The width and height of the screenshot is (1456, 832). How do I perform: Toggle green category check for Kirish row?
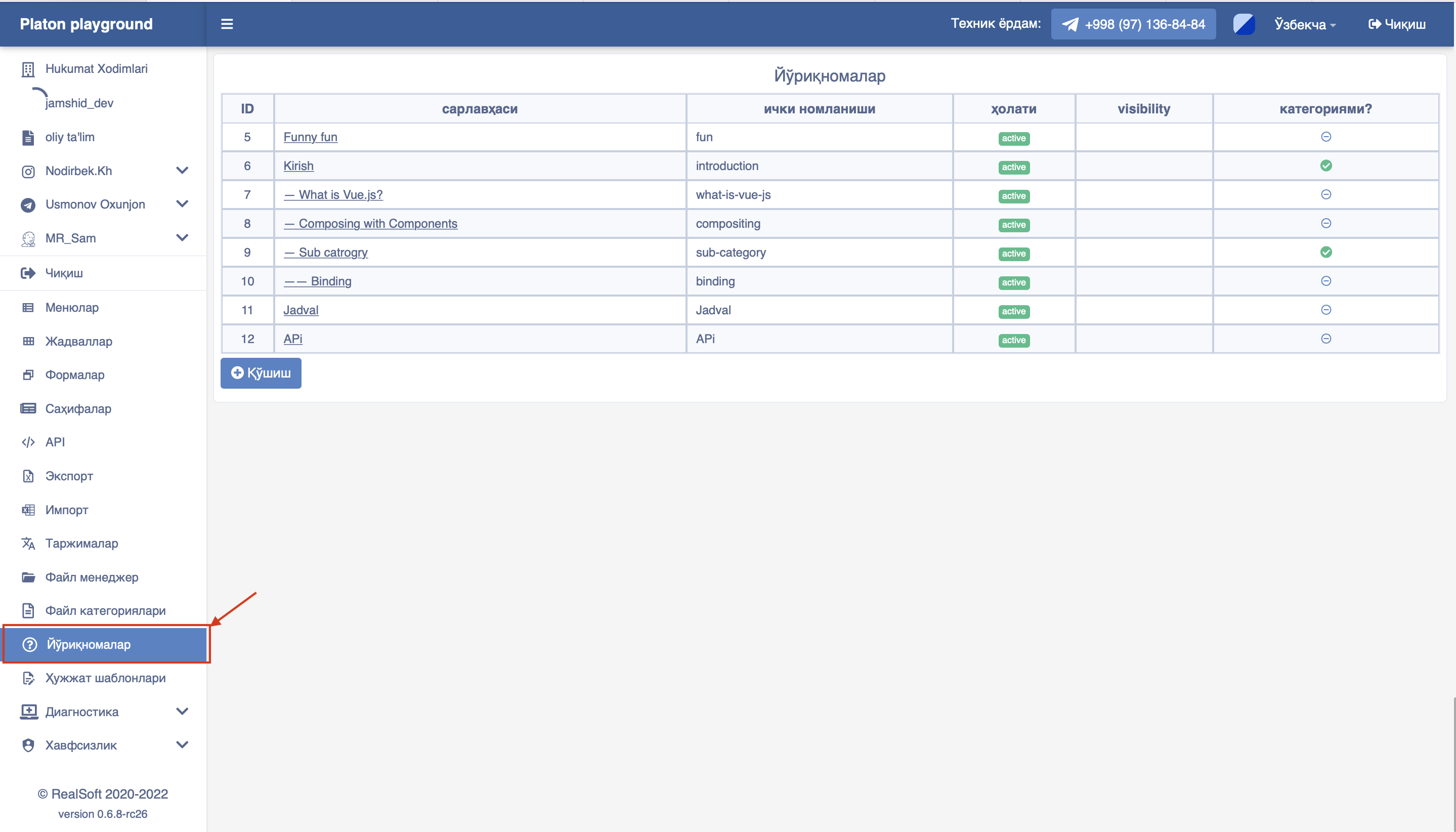click(x=1326, y=165)
